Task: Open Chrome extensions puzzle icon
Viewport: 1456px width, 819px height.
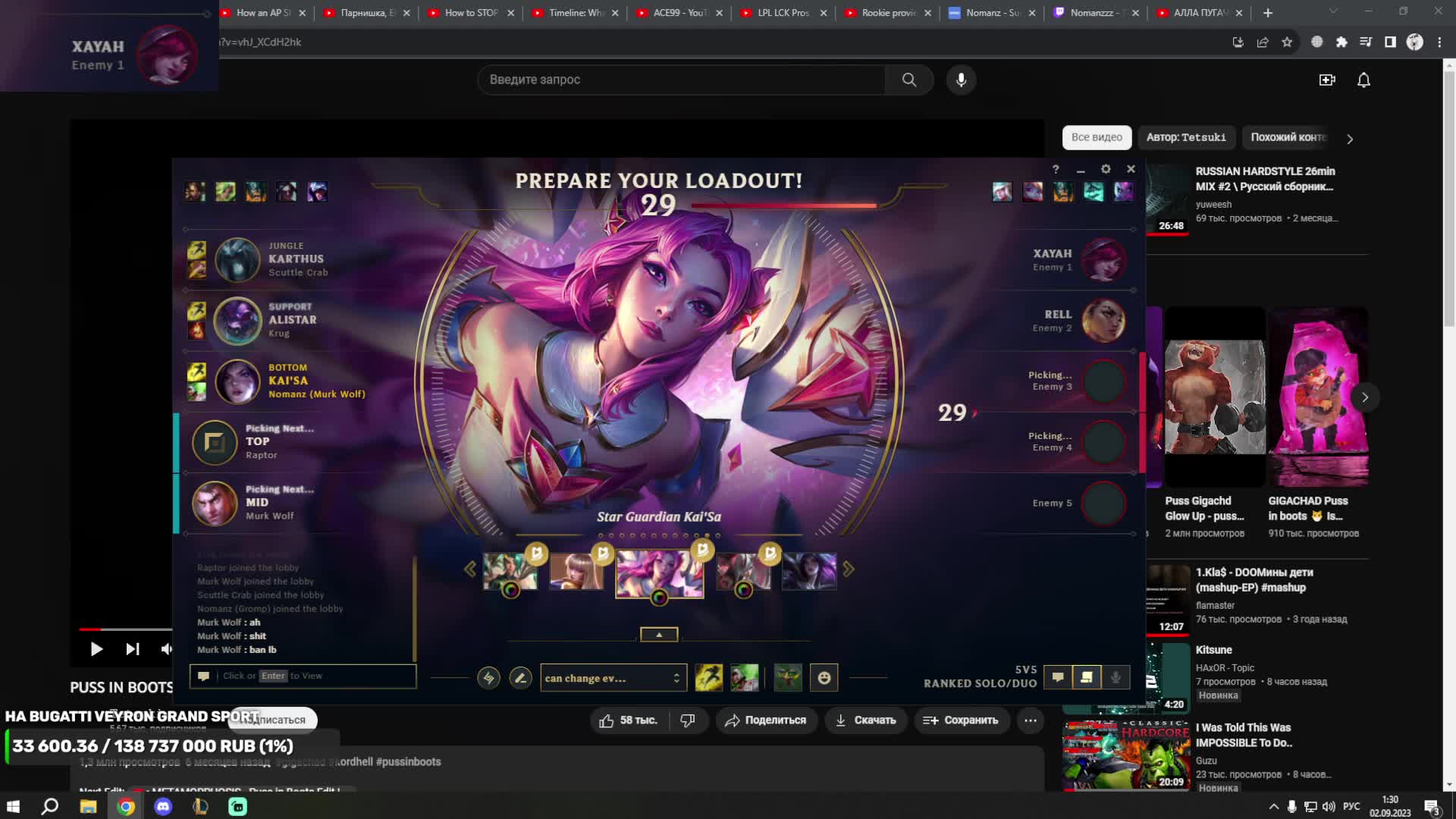Action: 1341,42
